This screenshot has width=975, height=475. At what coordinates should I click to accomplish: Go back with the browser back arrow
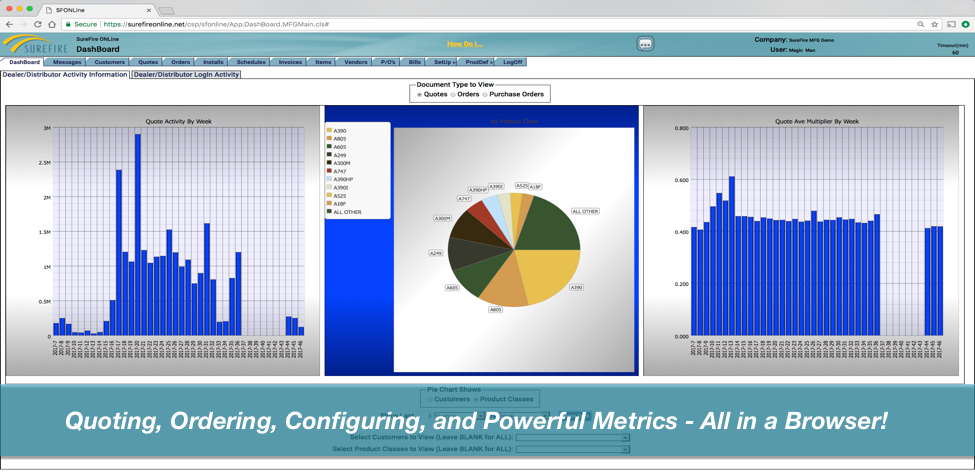point(9,24)
